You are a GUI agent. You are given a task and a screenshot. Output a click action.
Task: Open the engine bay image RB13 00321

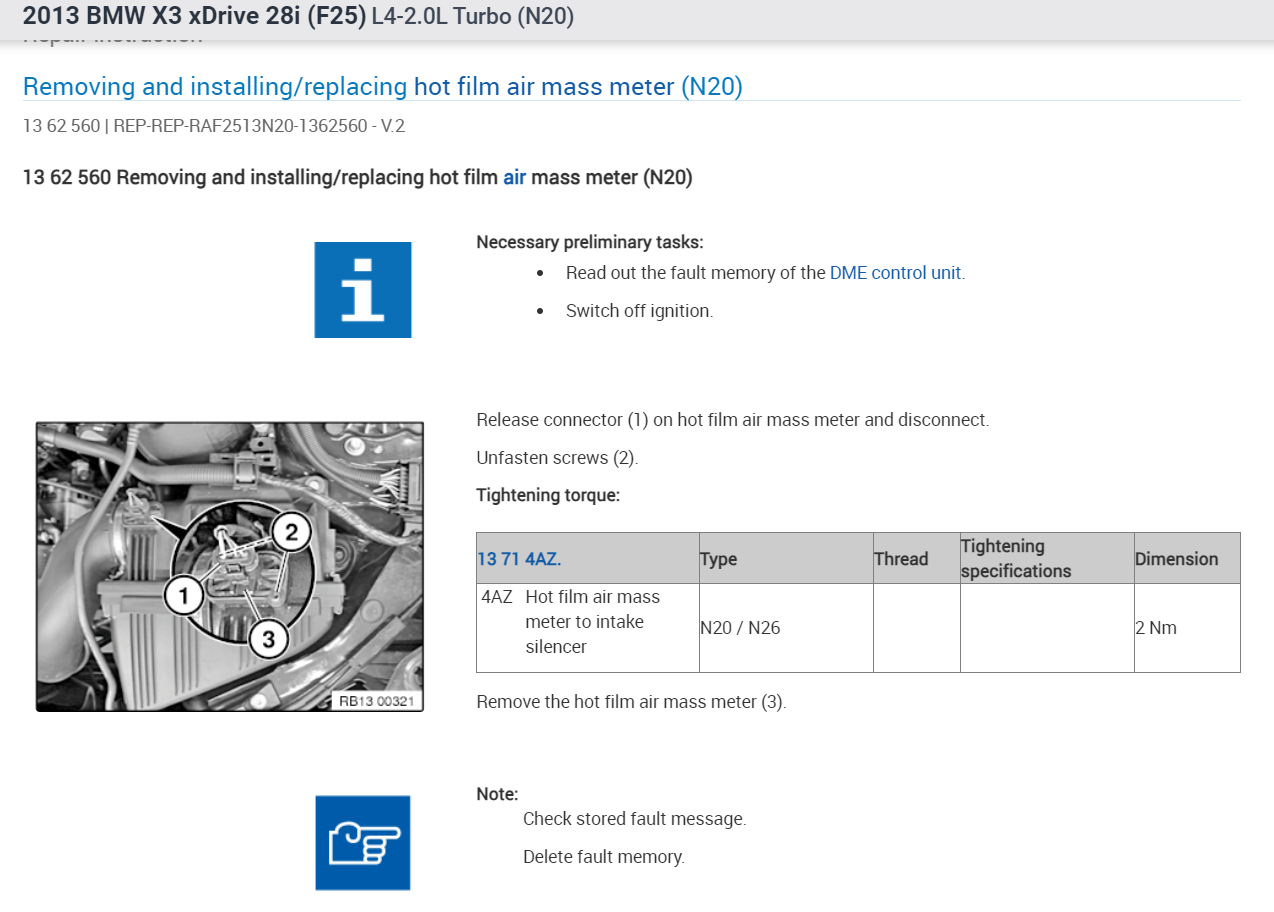tap(230, 566)
